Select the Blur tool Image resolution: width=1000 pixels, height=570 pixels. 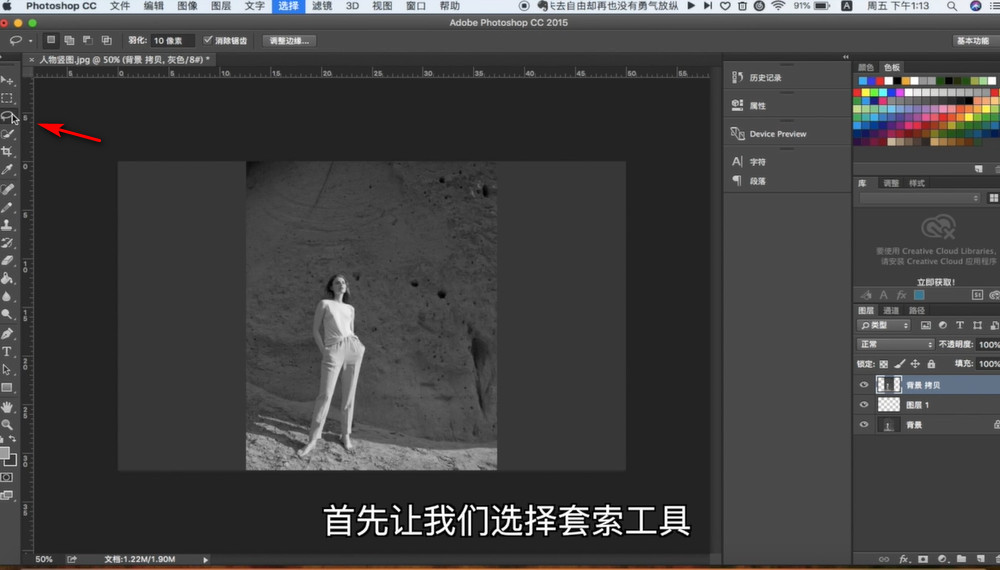click(x=7, y=296)
